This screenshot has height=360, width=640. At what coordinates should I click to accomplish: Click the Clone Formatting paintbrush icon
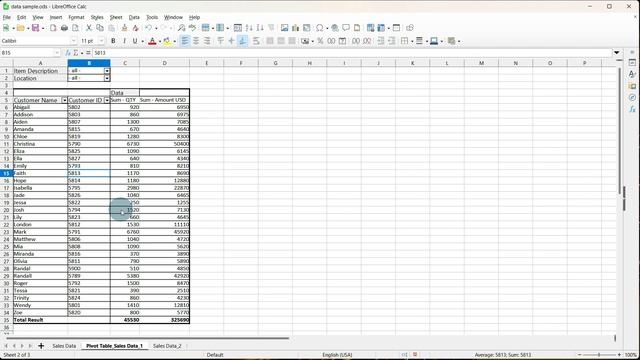[x=124, y=28]
